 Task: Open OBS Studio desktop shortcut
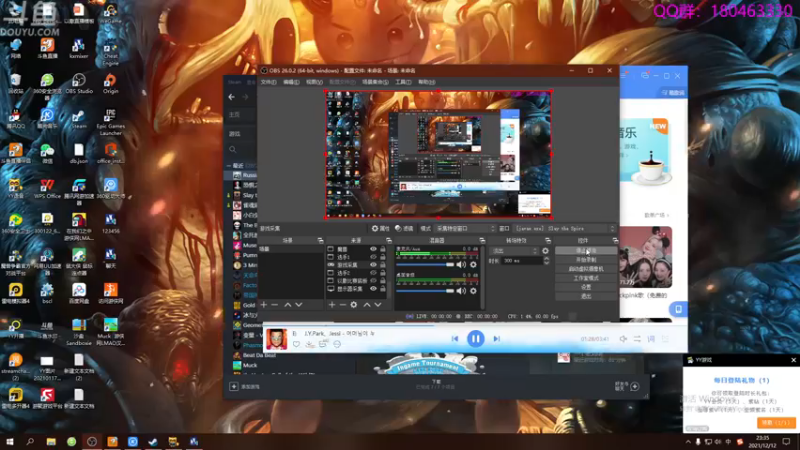point(79,84)
